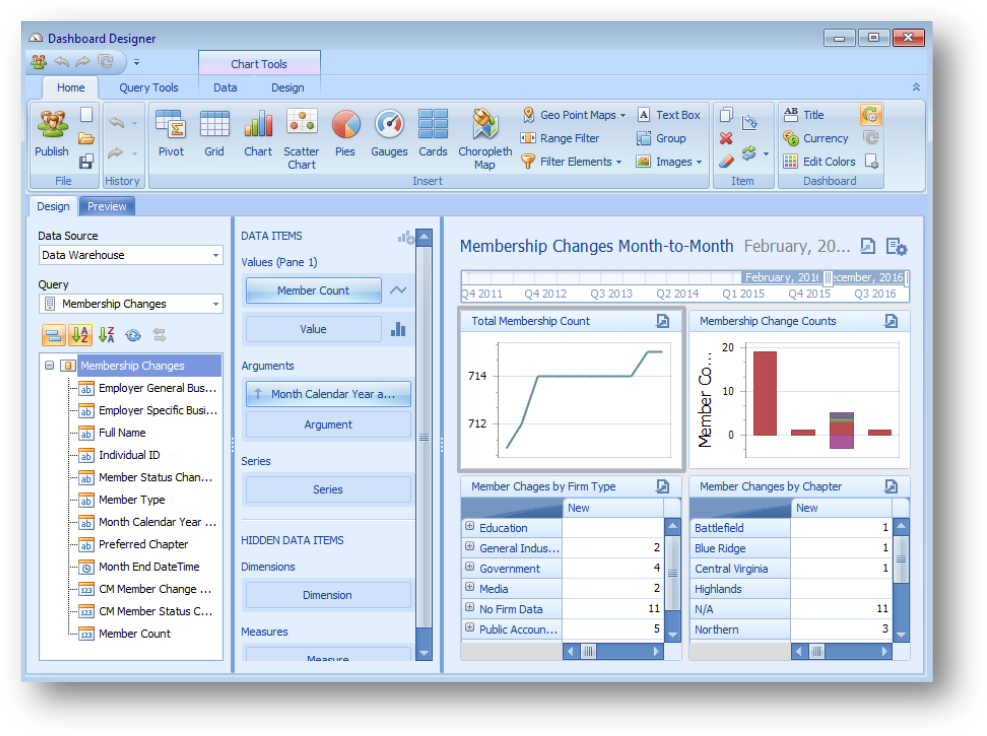Select the Member Type field
The height and width of the screenshot is (736, 987).
(131, 499)
